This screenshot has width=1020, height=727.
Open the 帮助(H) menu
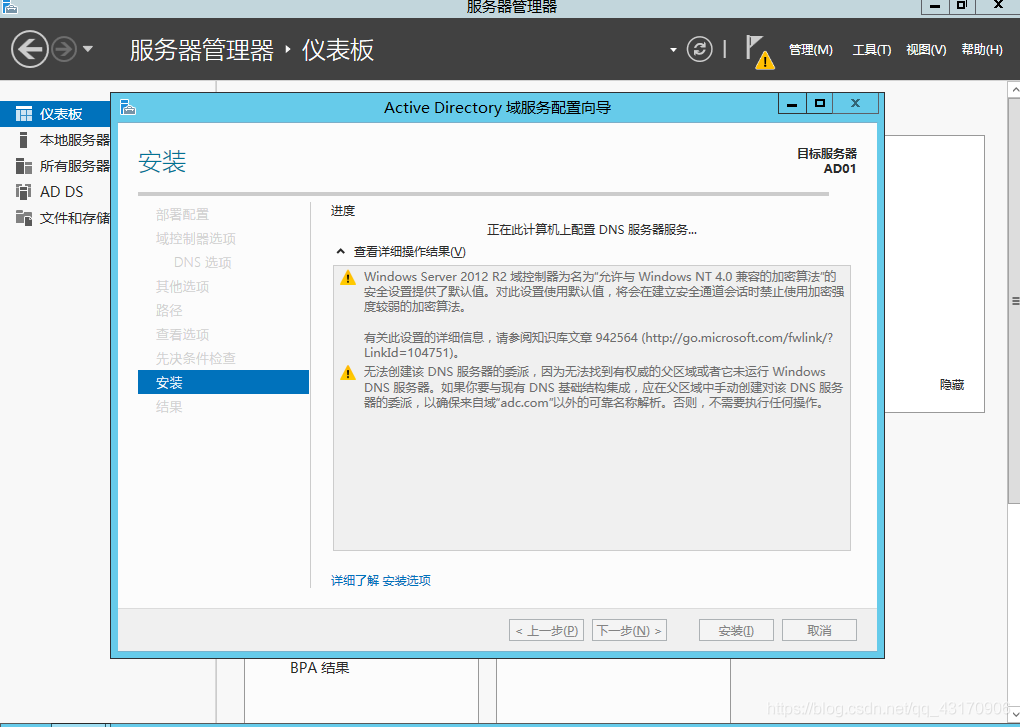(x=981, y=50)
